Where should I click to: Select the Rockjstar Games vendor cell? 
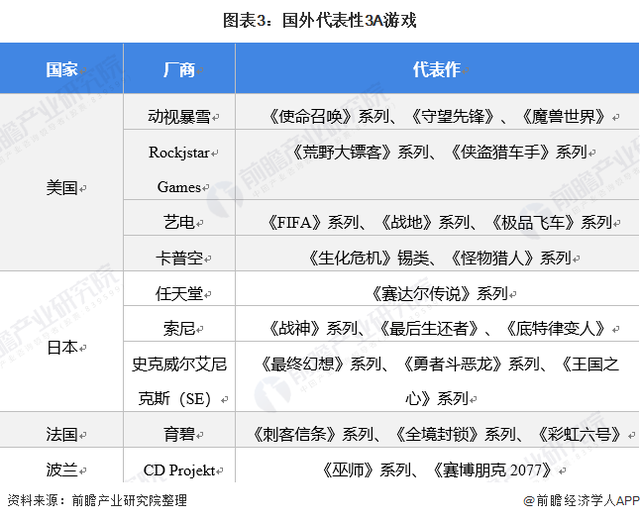point(178,169)
